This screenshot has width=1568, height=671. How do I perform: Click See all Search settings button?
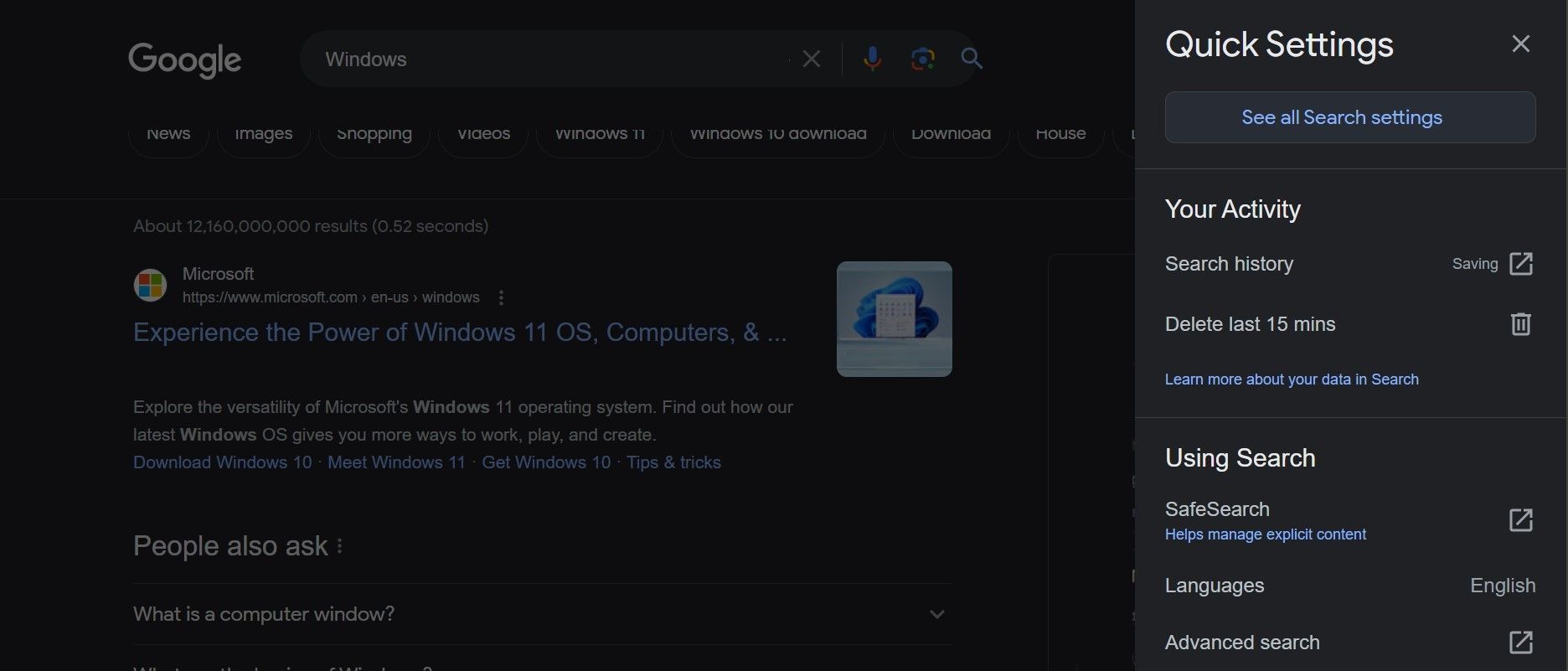pyautogui.click(x=1349, y=117)
